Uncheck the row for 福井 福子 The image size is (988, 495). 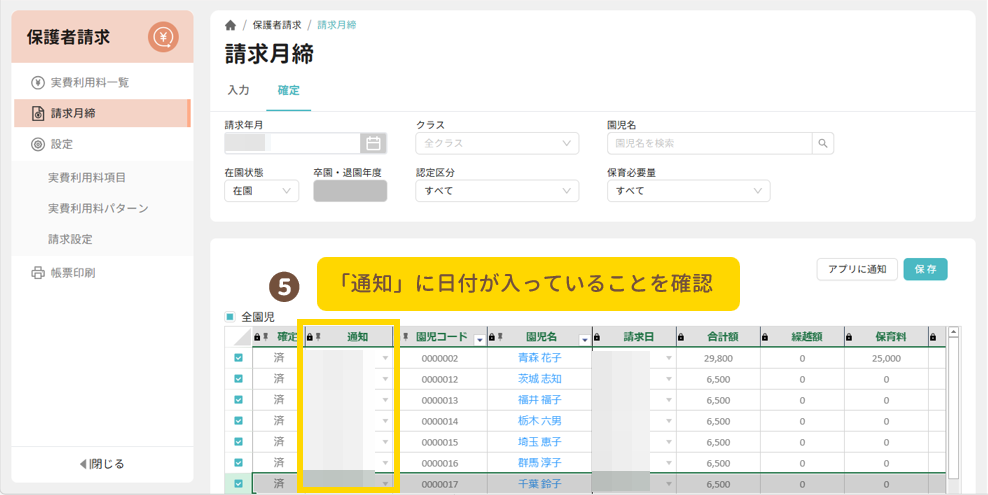tap(238, 400)
